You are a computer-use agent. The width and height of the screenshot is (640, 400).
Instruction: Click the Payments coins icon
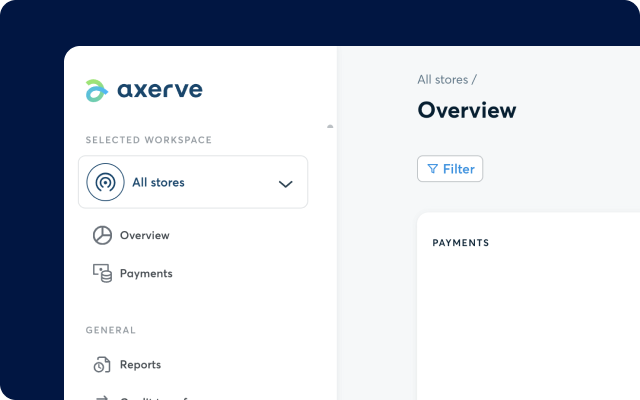(102, 273)
